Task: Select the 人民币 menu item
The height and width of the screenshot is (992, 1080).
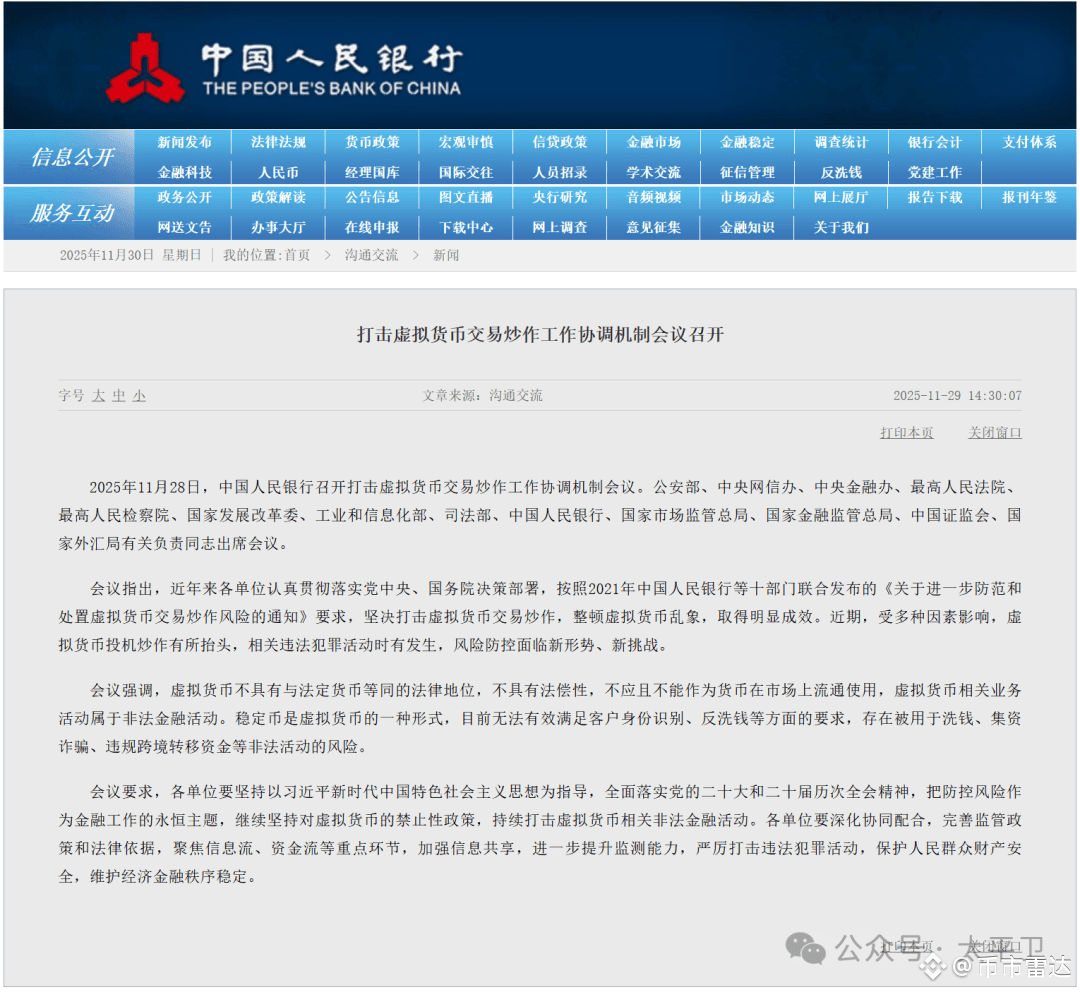Action: coord(278,171)
